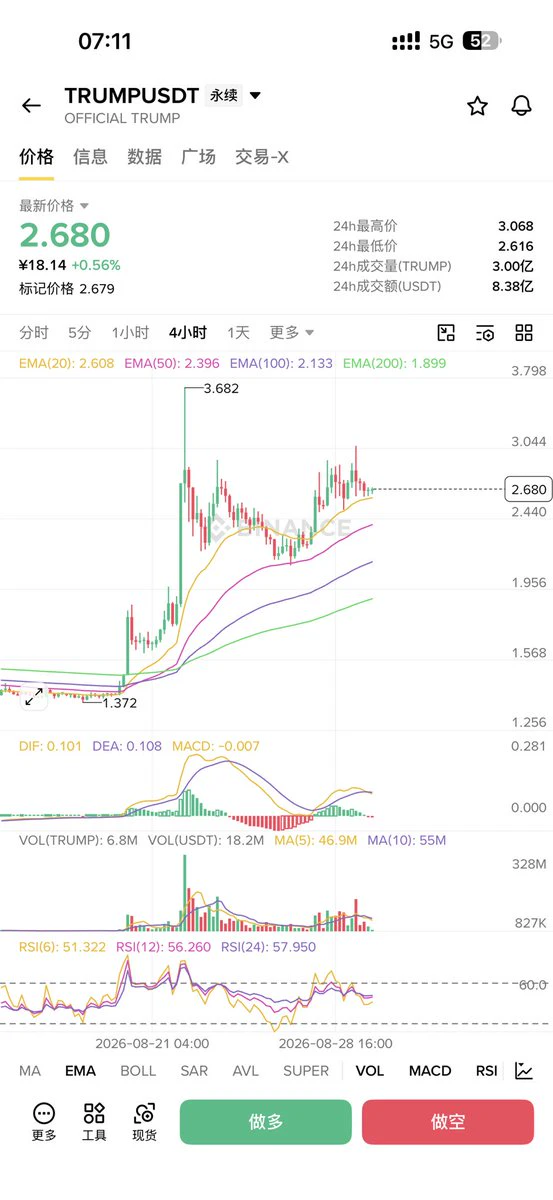Add TRUMPUSDT to favorites with star icon
Screen dimensions: 553x1200
478,106
